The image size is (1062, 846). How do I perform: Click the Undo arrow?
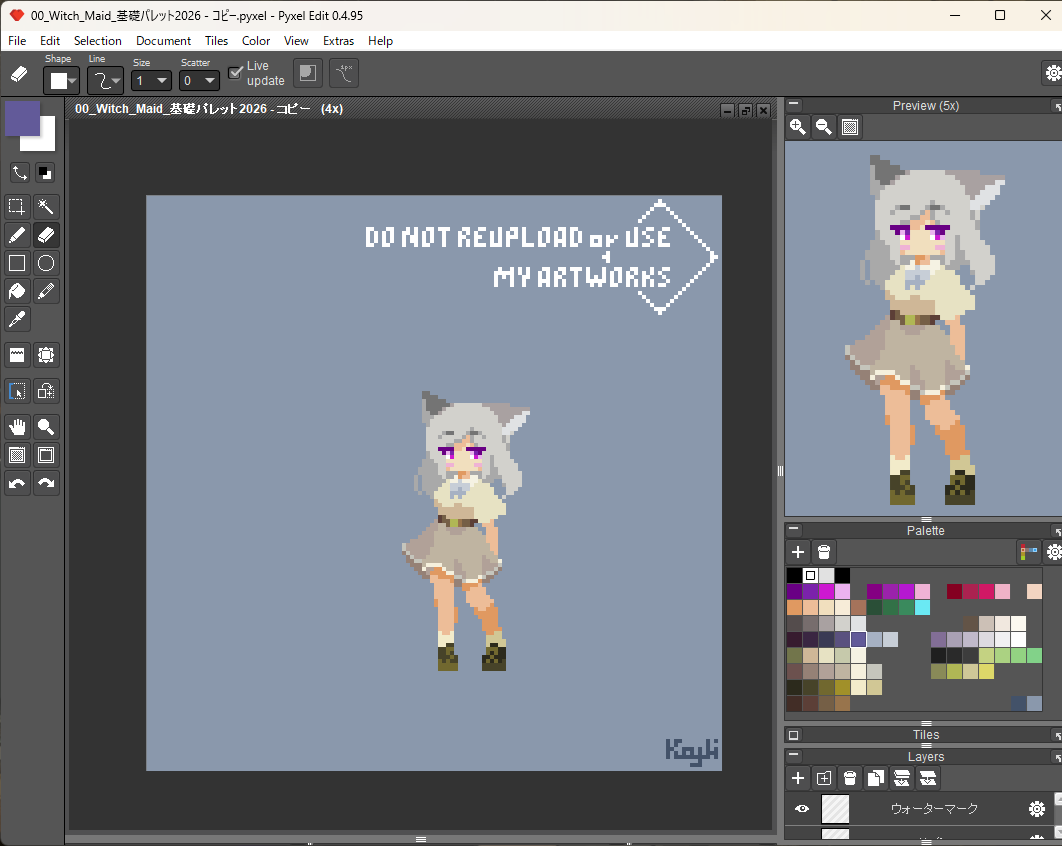[x=17, y=484]
